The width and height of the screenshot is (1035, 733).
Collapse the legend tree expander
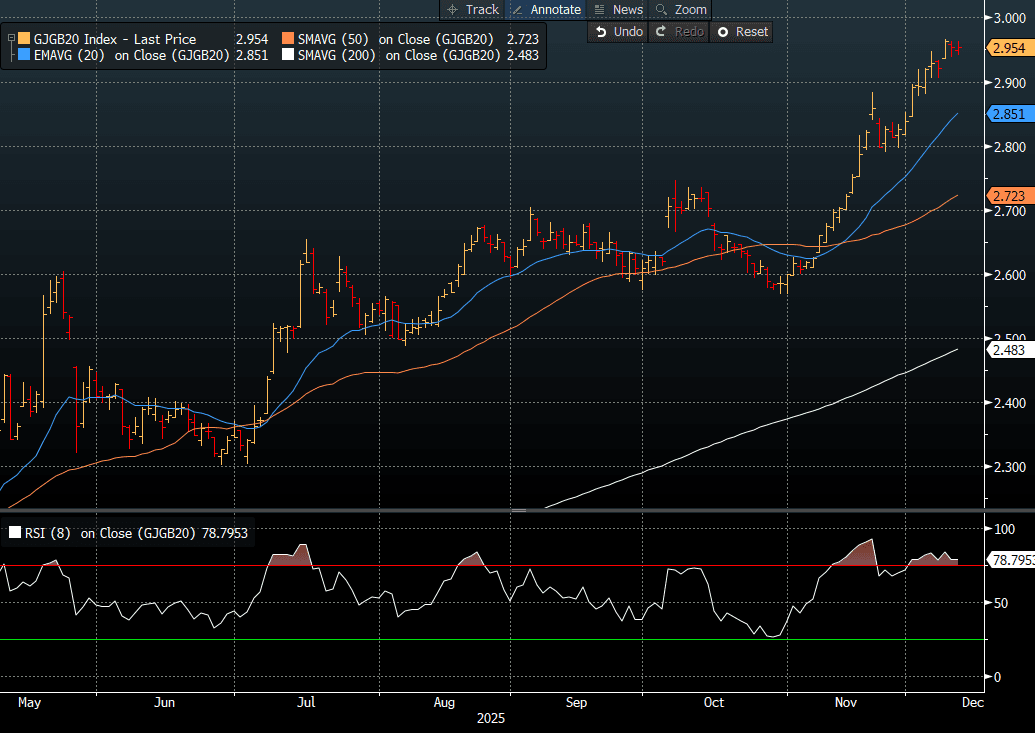[x=11, y=39]
